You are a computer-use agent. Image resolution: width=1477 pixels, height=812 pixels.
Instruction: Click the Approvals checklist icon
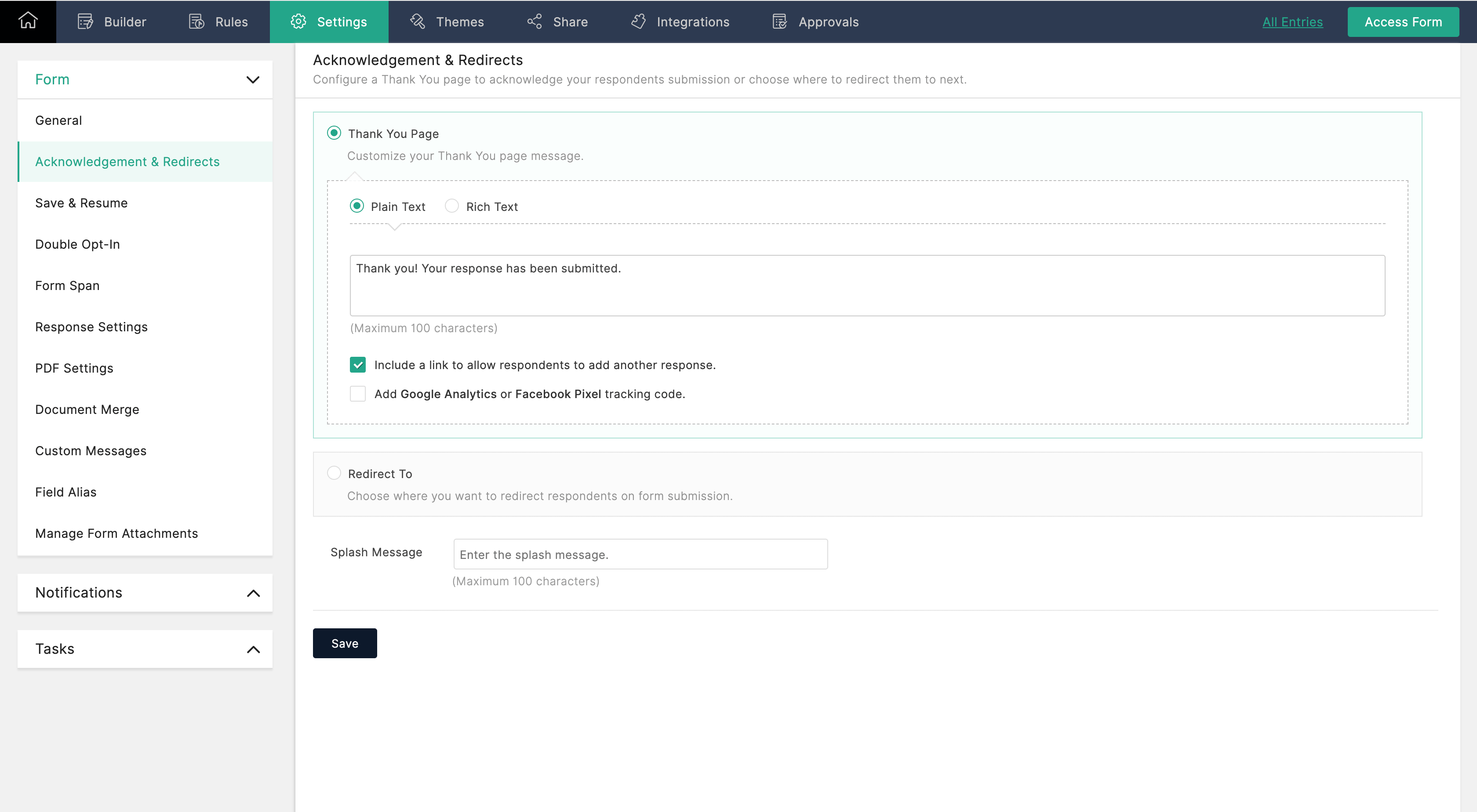[780, 22]
